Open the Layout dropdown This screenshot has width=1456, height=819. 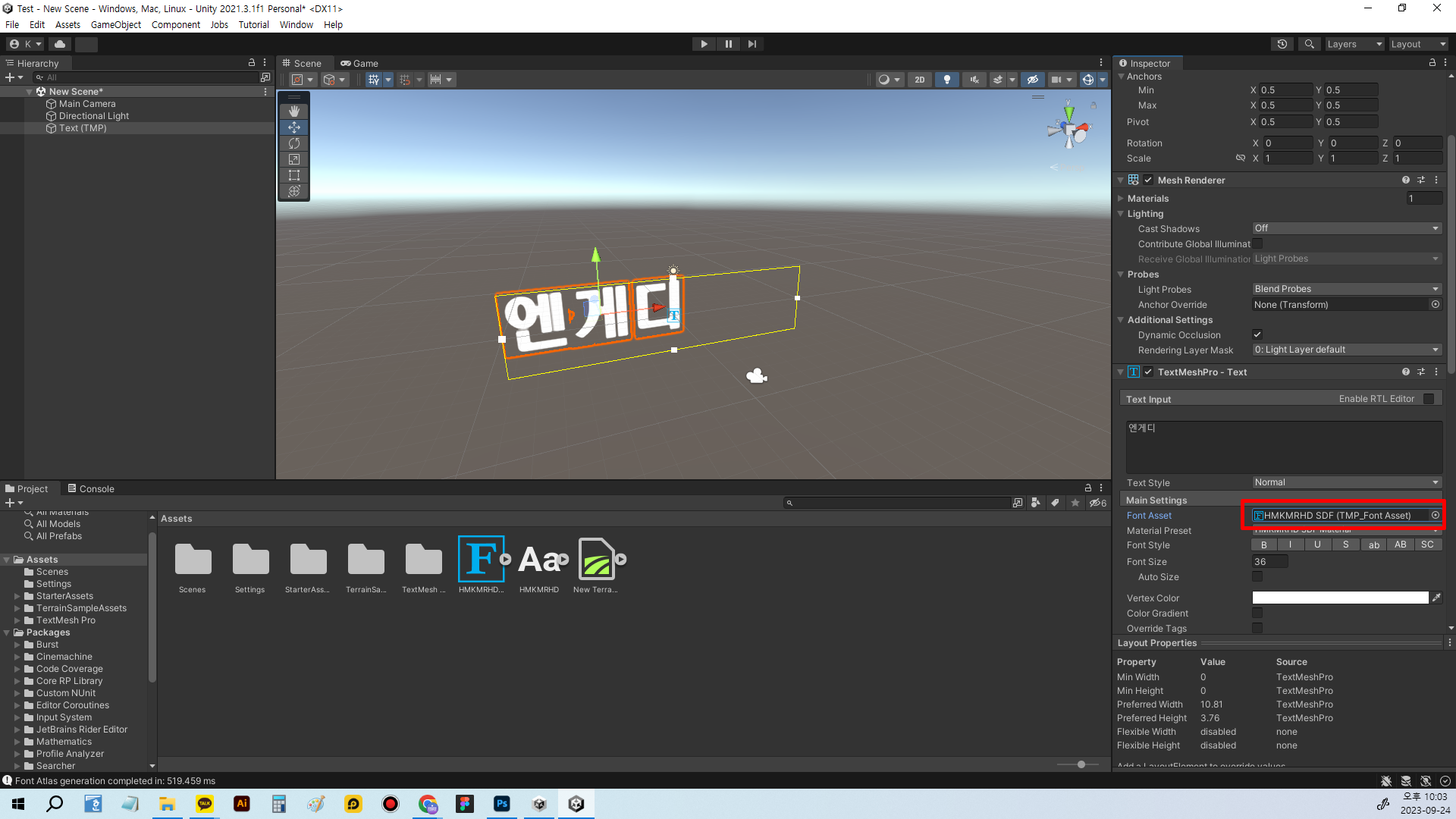pos(1418,44)
